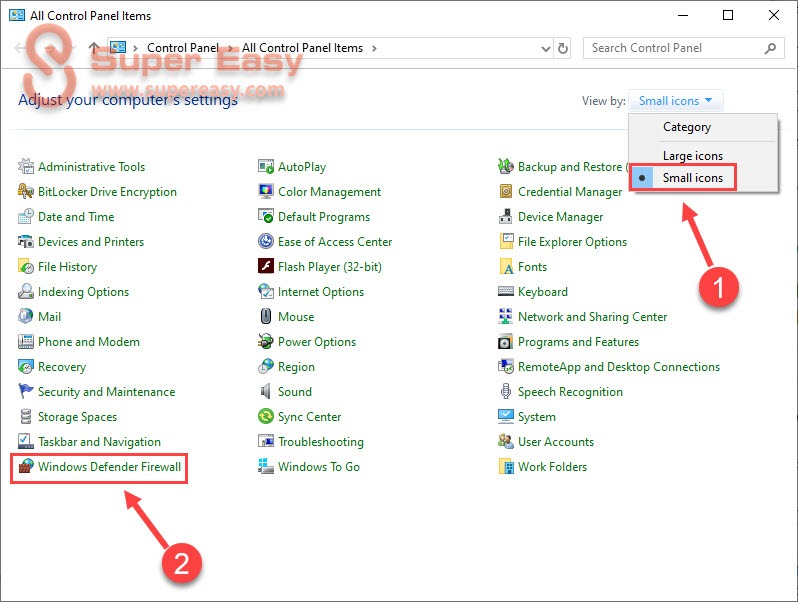Open the Sound speaker icon

tap(266, 391)
